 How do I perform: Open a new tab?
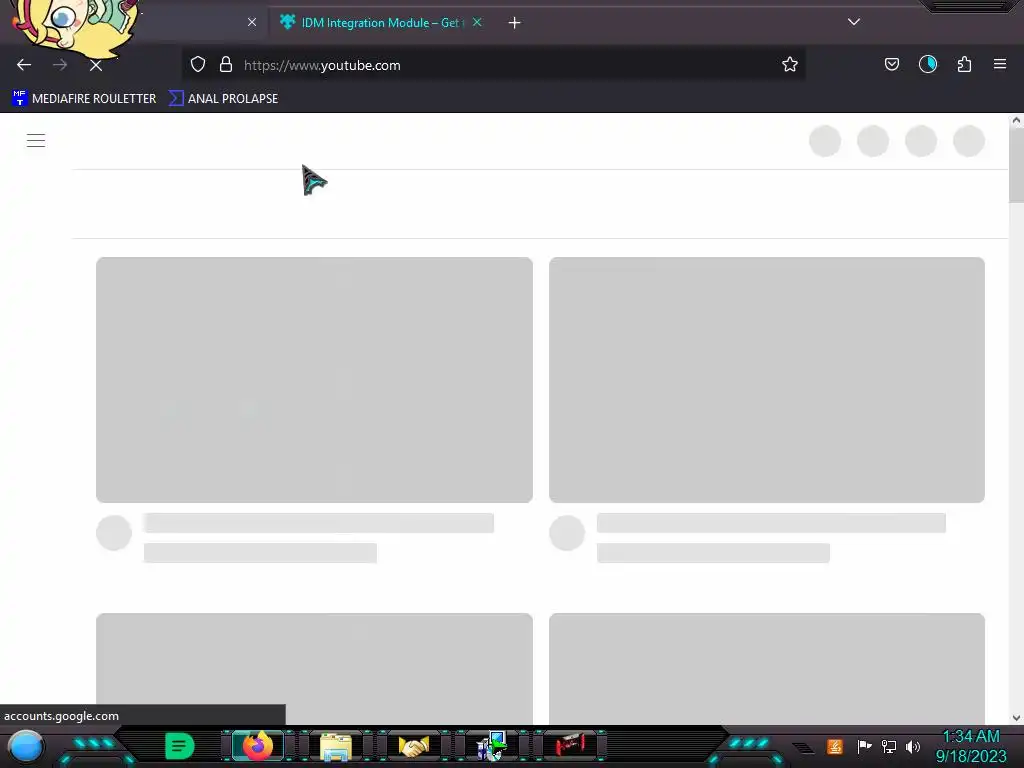click(515, 23)
